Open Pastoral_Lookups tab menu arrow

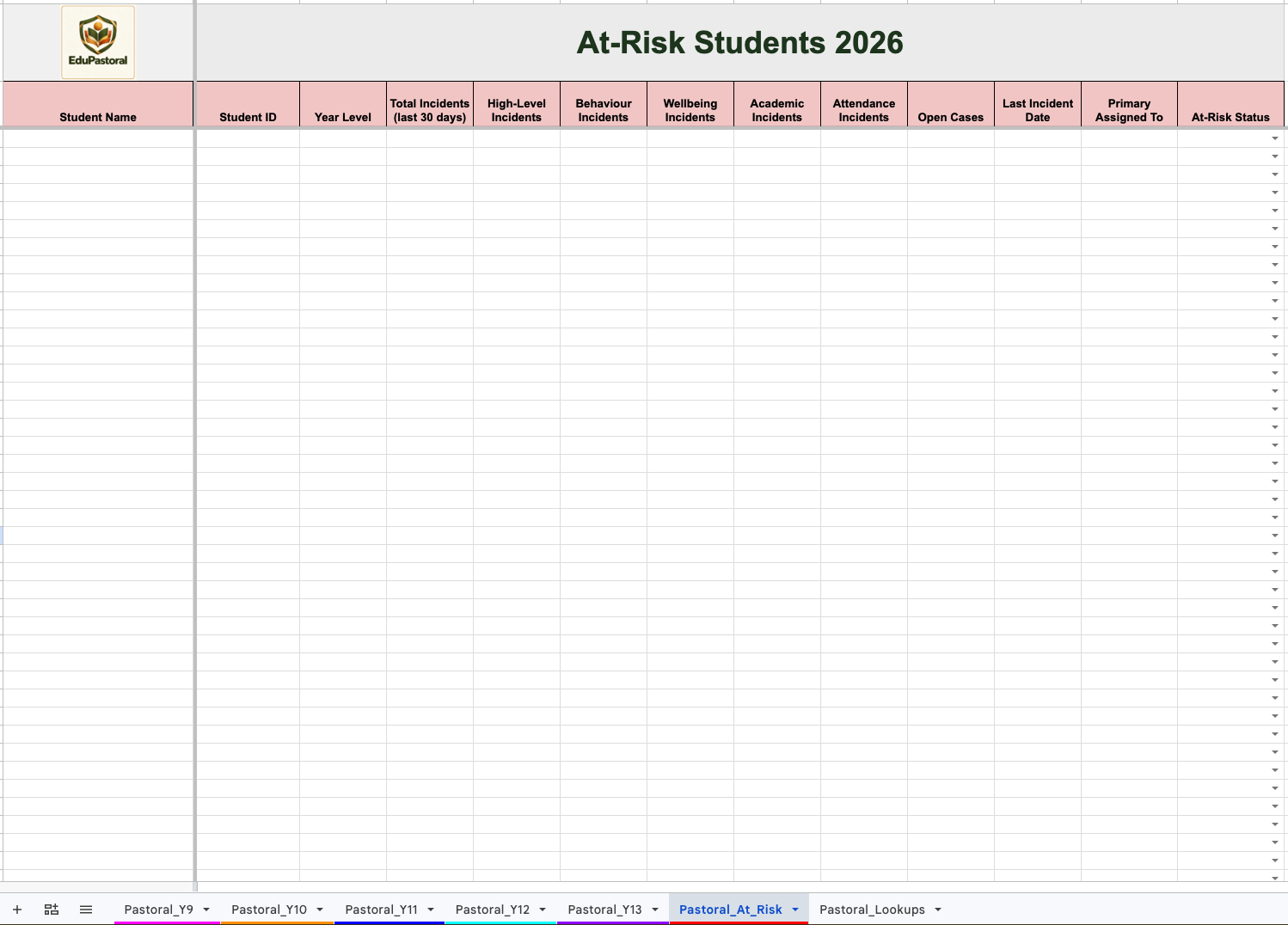click(938, 910)
